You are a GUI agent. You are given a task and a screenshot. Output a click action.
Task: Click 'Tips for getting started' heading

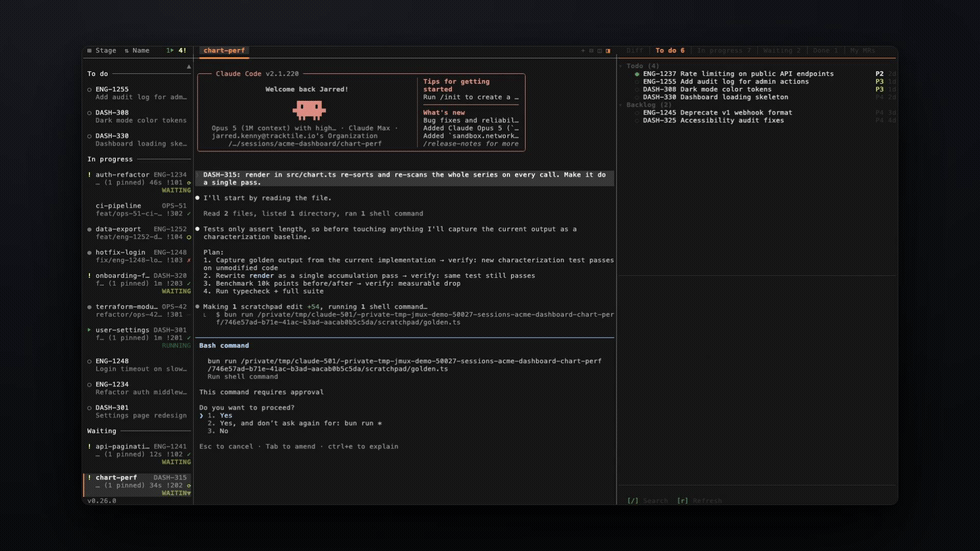pyautogui.click(x=456, y=86)
